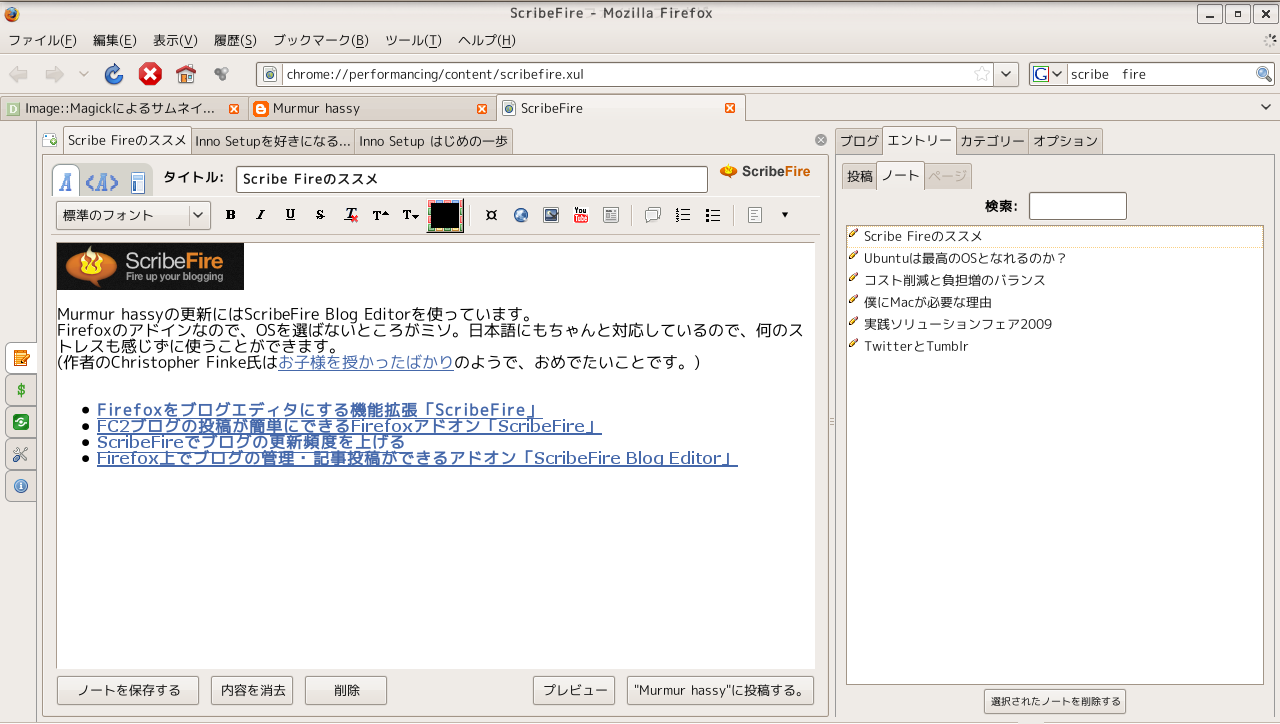
Task: Select the Inno Setup はじめの一歩 editor tab
Action: (x=434, y=141)
